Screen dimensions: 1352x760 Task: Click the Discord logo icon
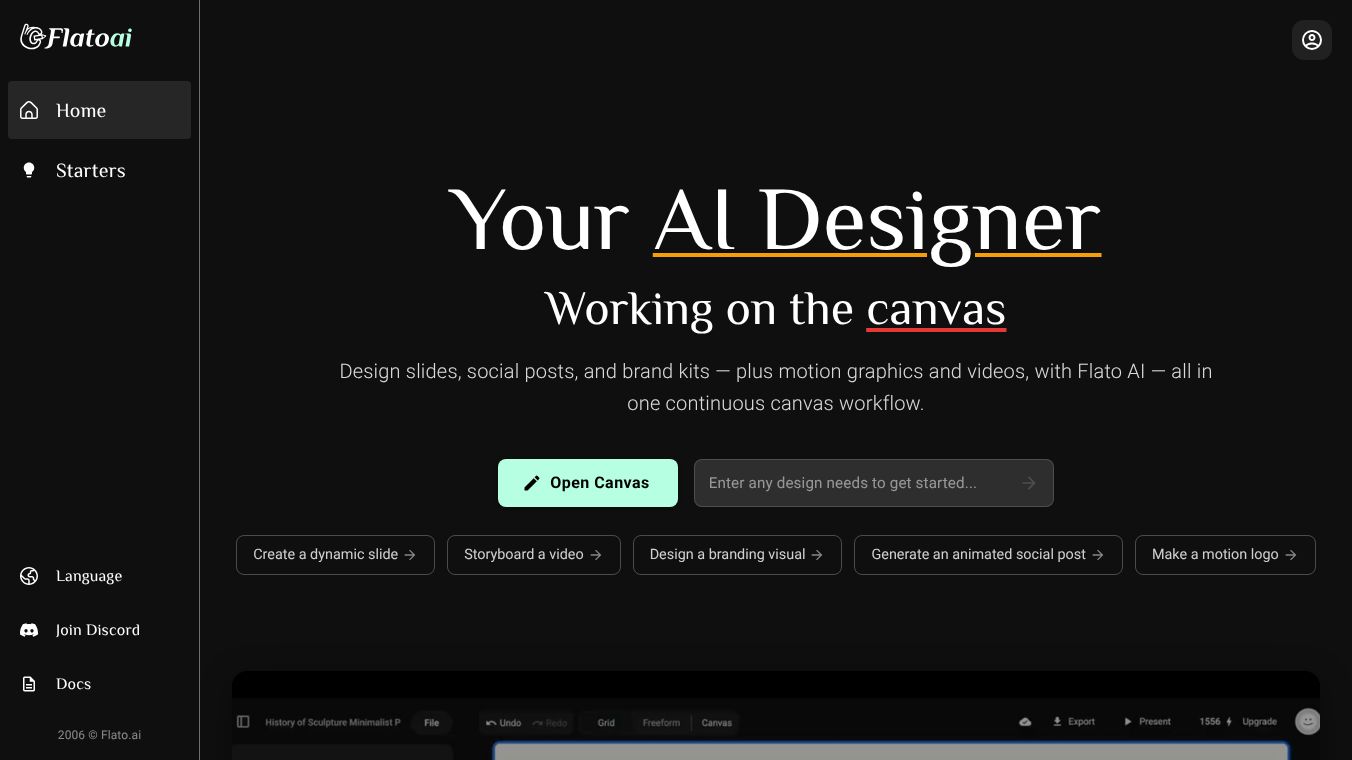coord(29,630)
